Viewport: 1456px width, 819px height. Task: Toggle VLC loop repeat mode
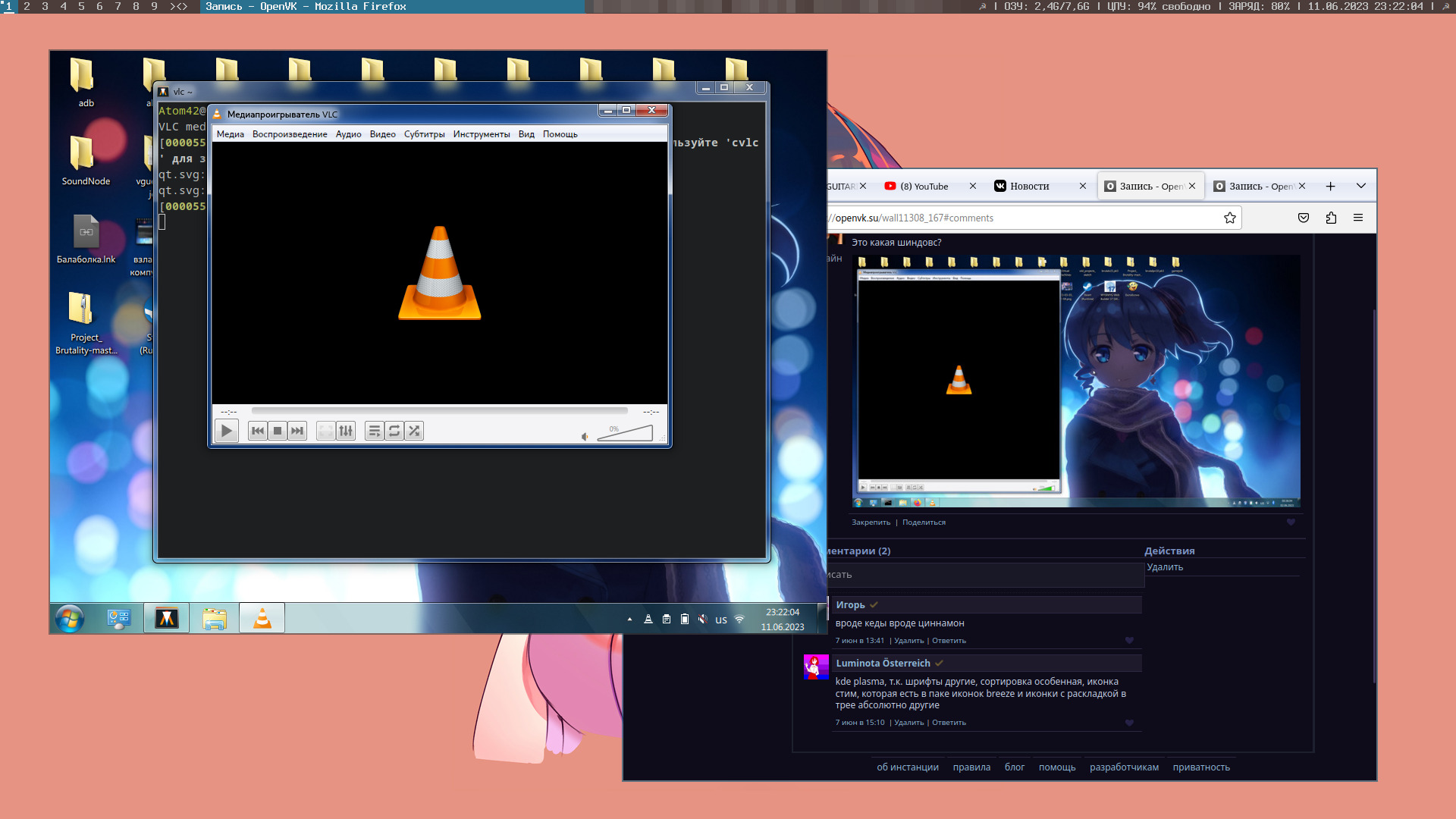(394, 431)
